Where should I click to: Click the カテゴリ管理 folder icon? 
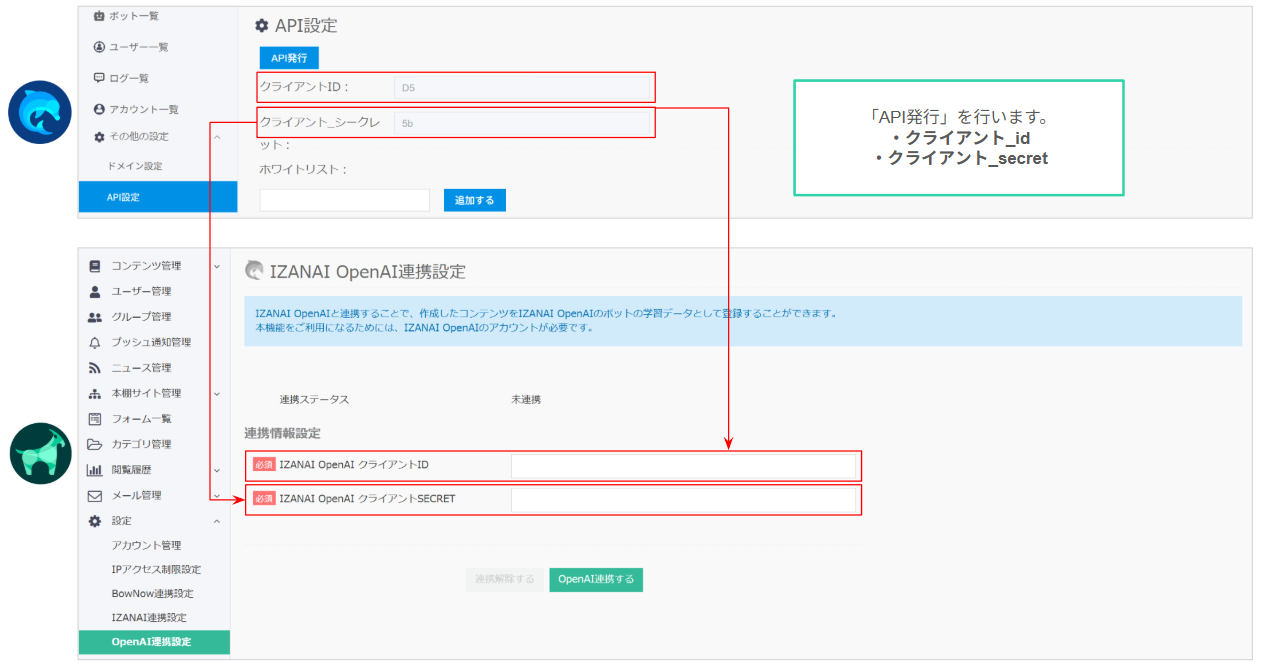[x=95, y=444]
